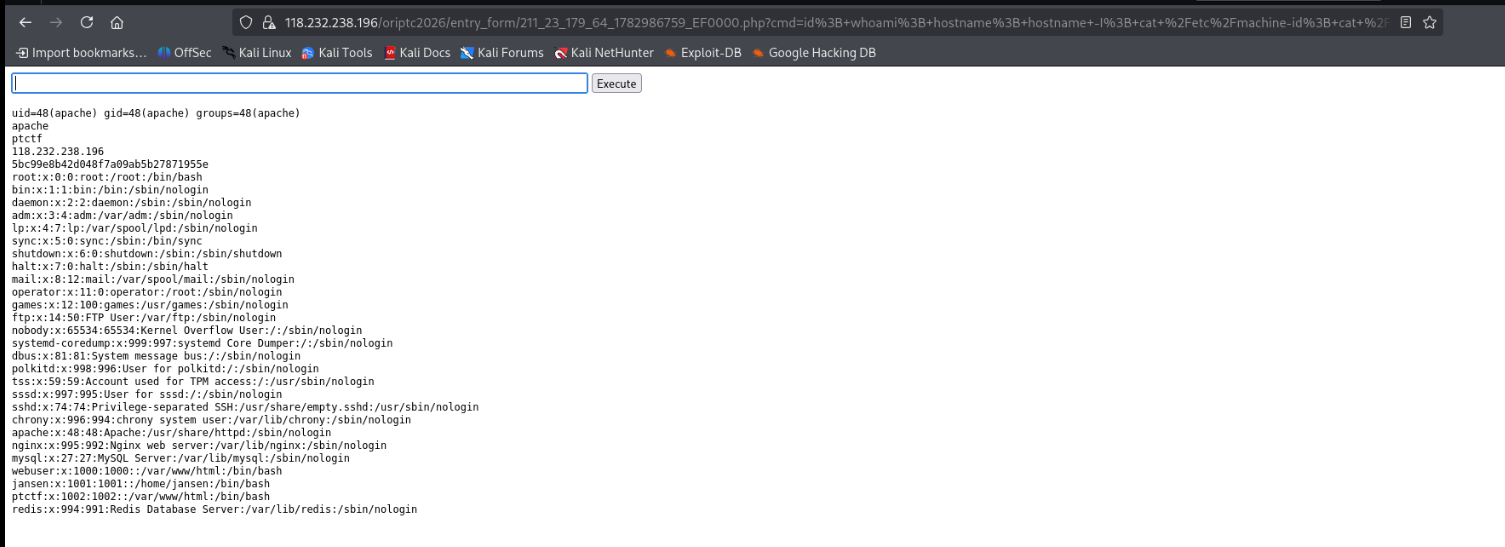Select the sshd Privilege-separated SSH line
1505x547 pixels.
pyautogui.click(x=245, y=407)
